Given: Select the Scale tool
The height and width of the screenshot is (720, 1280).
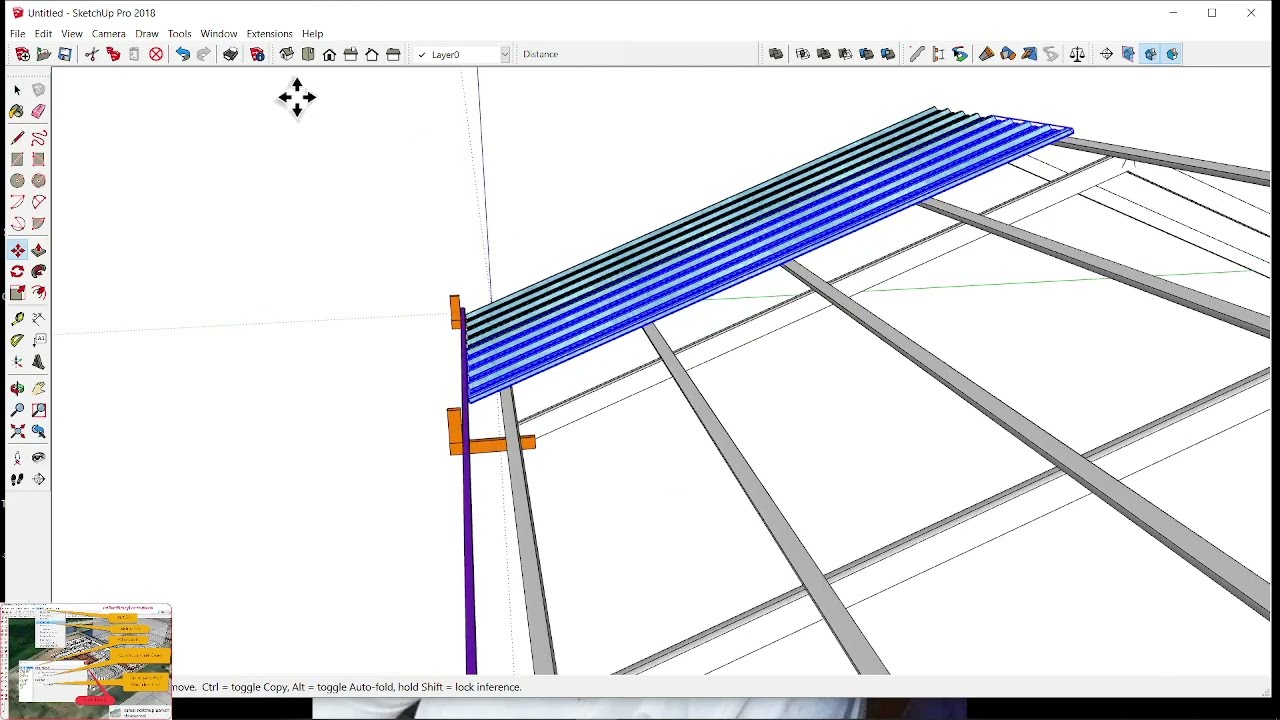Looking at the screenshot, I should coord(17,293).
